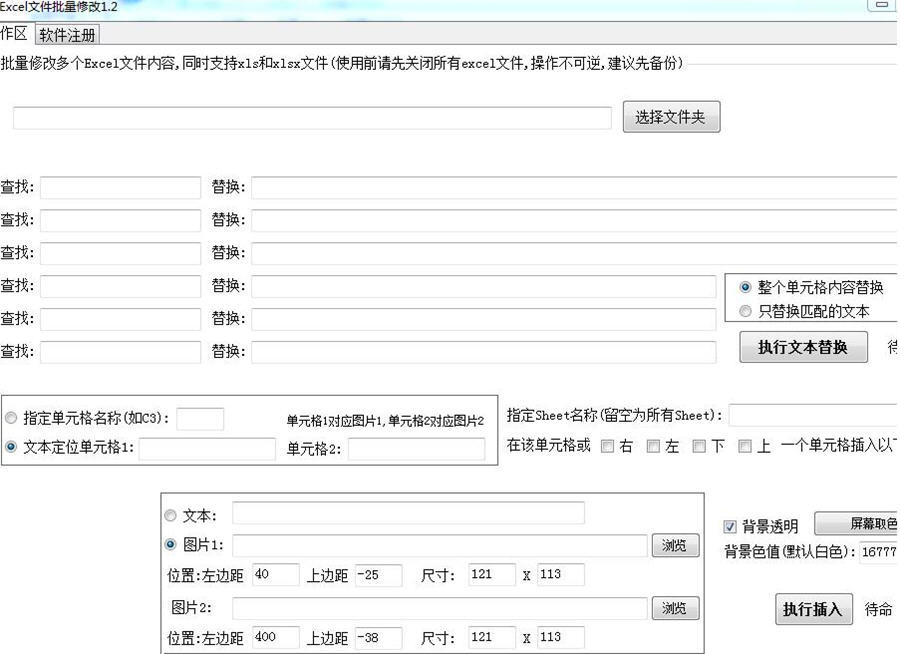Click the fourth 查找 input field
Screen dimensions: 900x654
coord(121,287)
